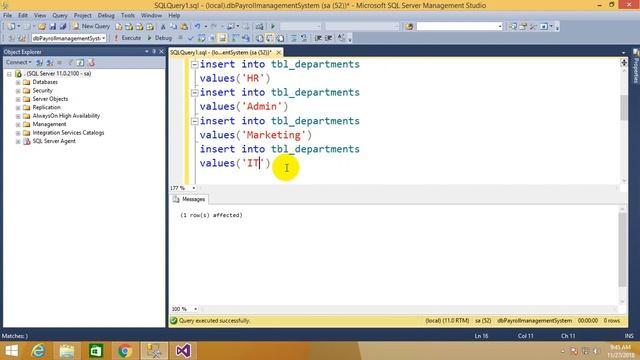Expand the Databases folder
This screenshot has height=360, width=640.
coord(18,82)
